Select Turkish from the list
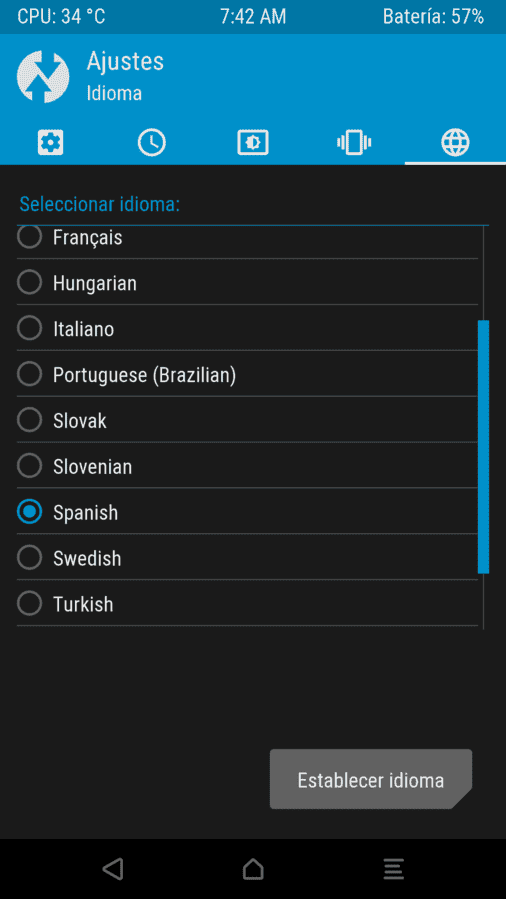506x899 pixels. [x=247, y=603]
